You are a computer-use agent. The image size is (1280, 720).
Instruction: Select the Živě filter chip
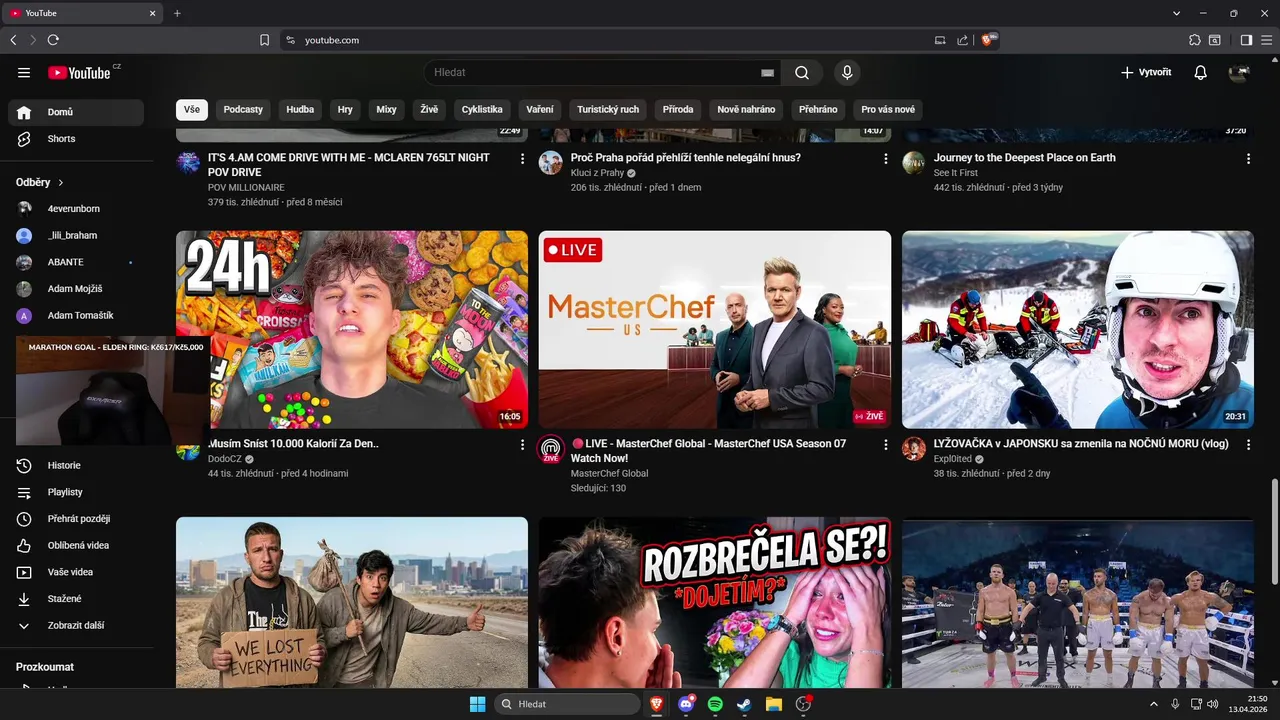(x=429, y=109)
